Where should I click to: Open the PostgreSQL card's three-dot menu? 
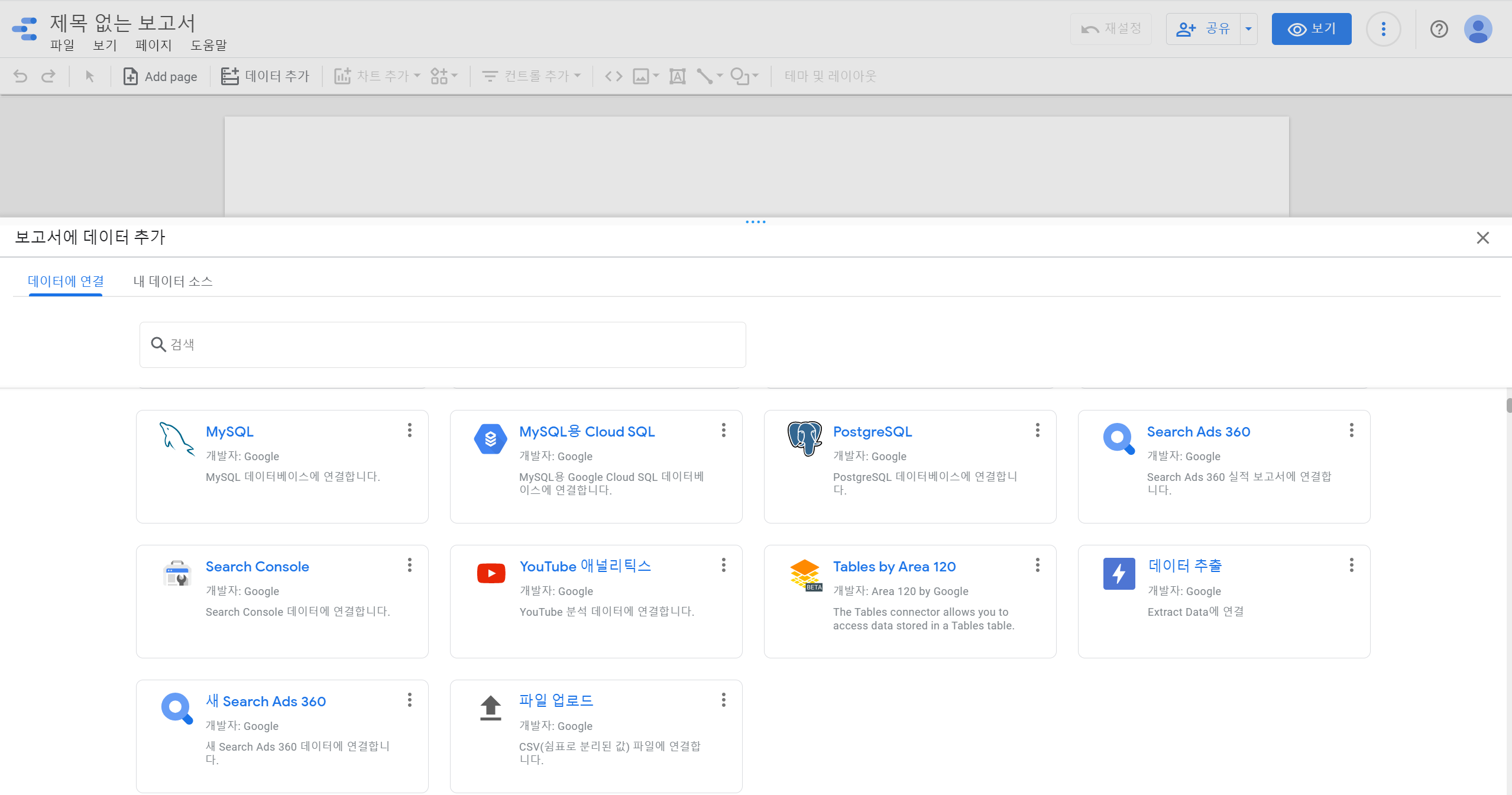[x=1037, y=431]
